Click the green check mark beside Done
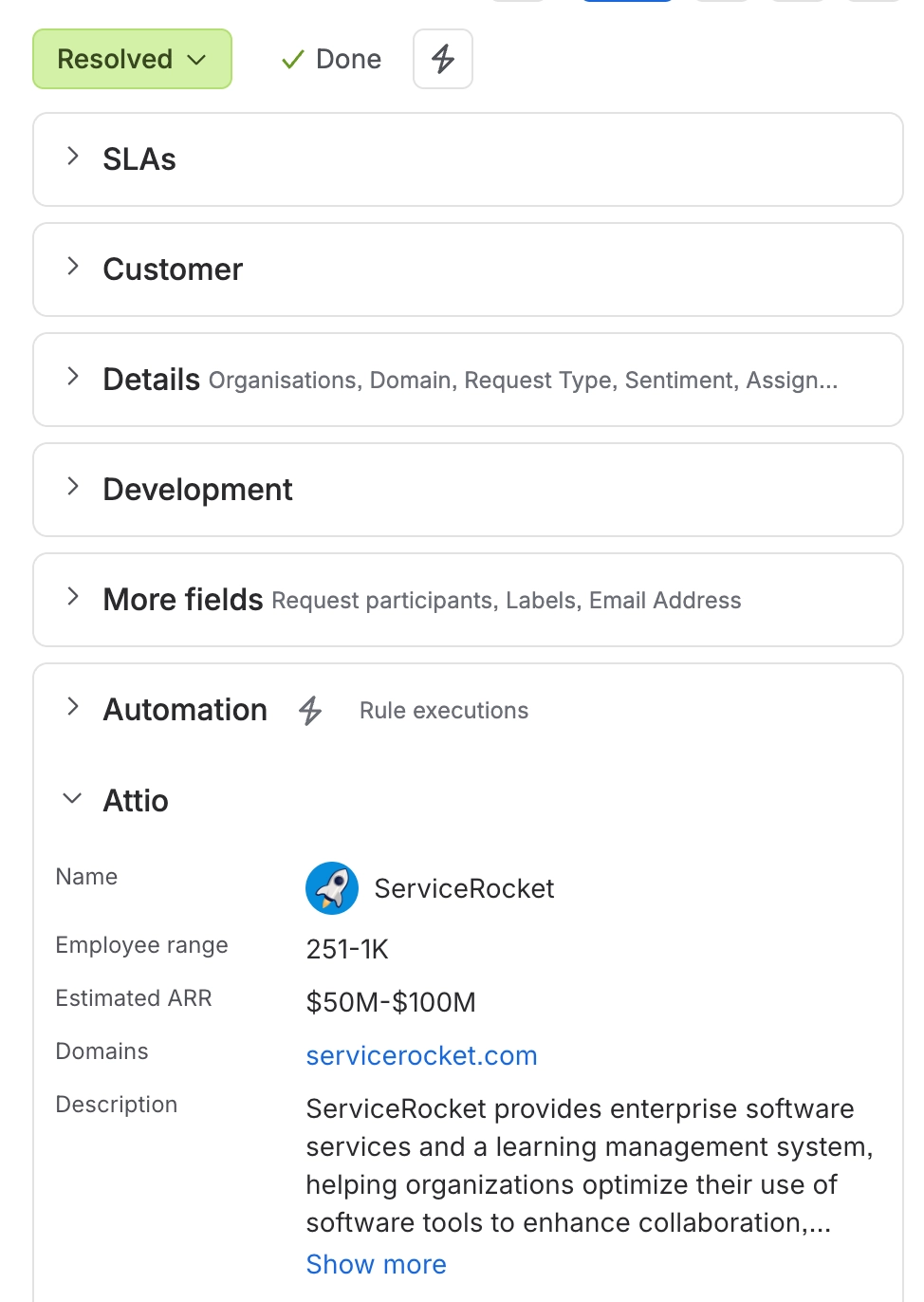This screenshot has width=924, height=1302. click(293, 60)
